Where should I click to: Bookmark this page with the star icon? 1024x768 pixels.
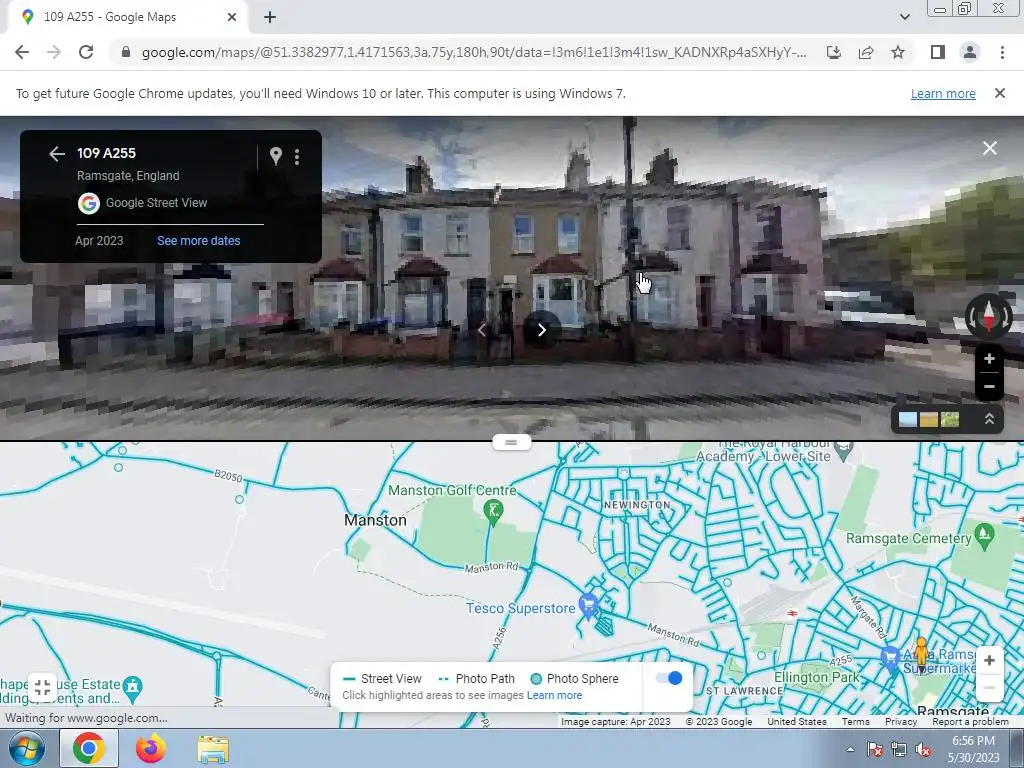(x=898, y=52)
